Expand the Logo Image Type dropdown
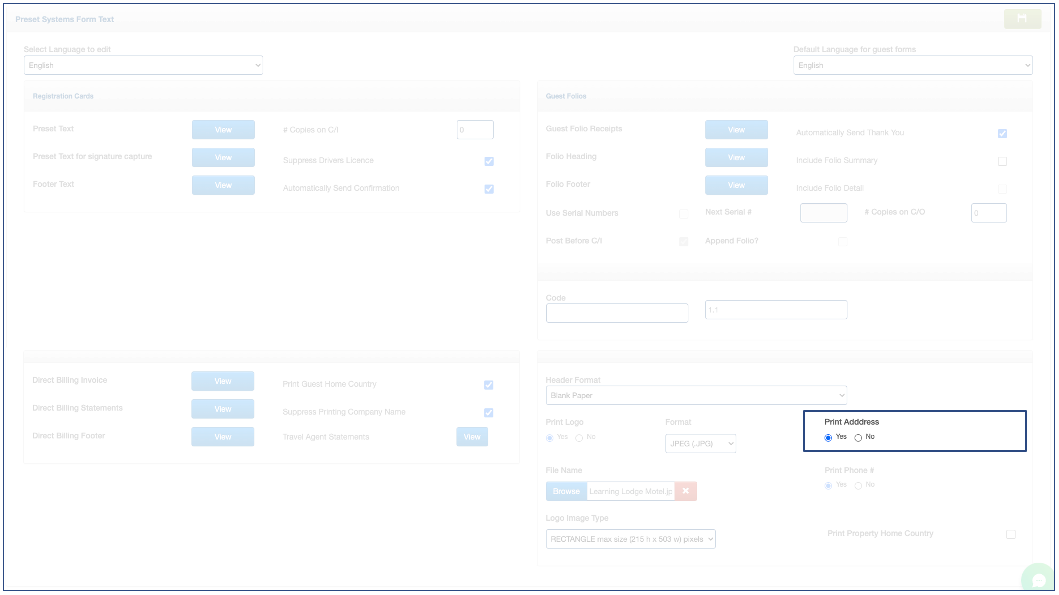 pyautogui.click(x=631, y=539)
